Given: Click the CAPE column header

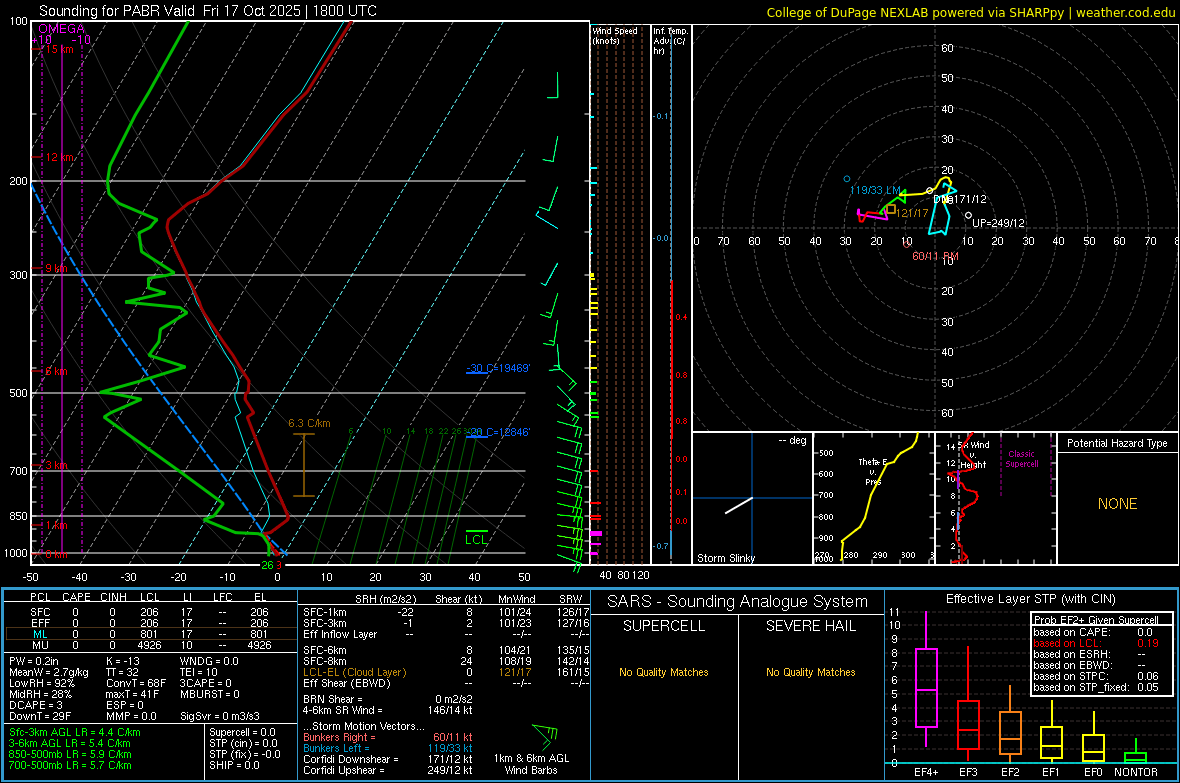Looking at the screenshot, I should (76, 597).
